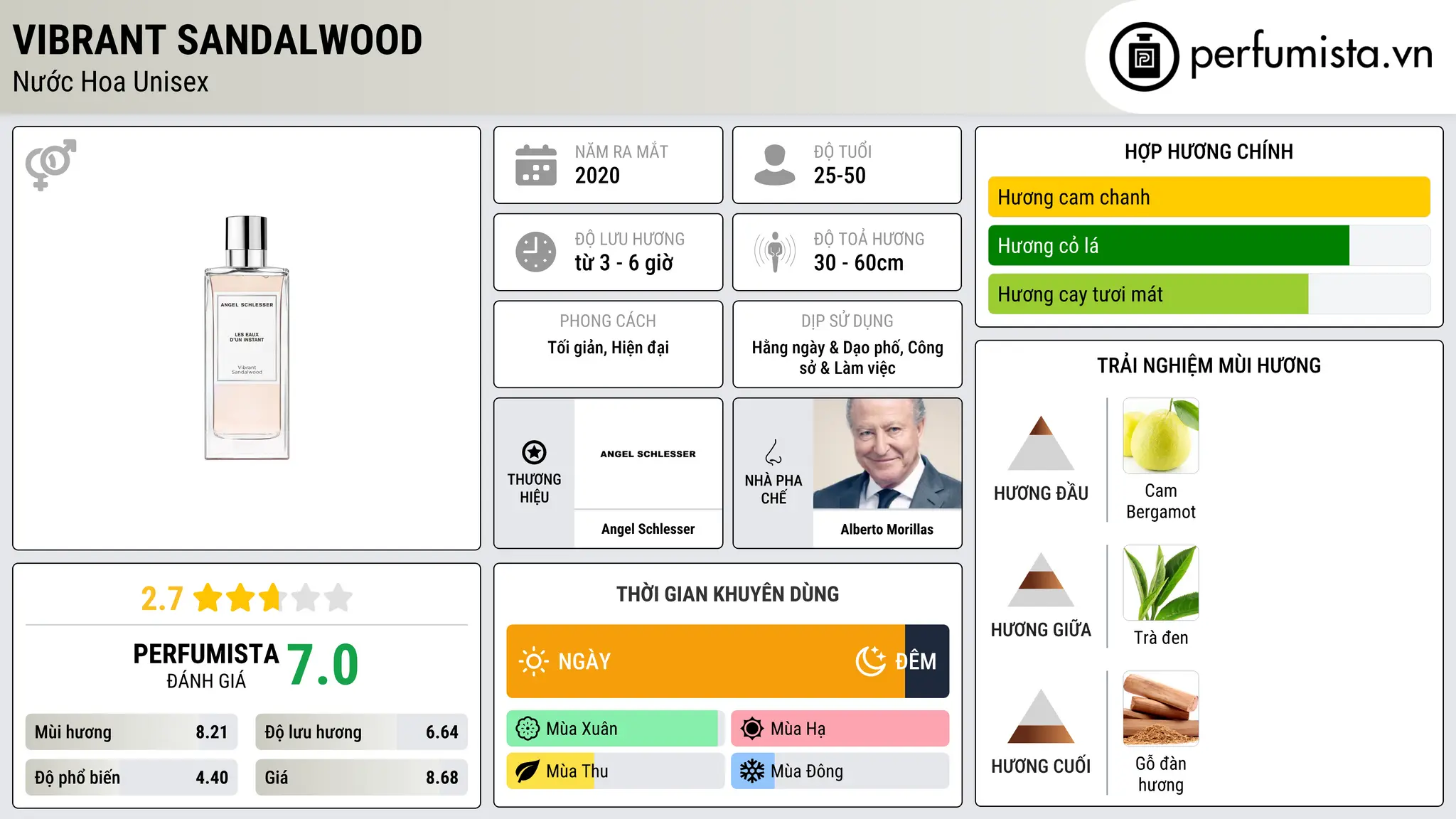Click the Độ phổ biến 4.40 score row
The width and height of the screenshot is (1456, 819).
point(132,778)
